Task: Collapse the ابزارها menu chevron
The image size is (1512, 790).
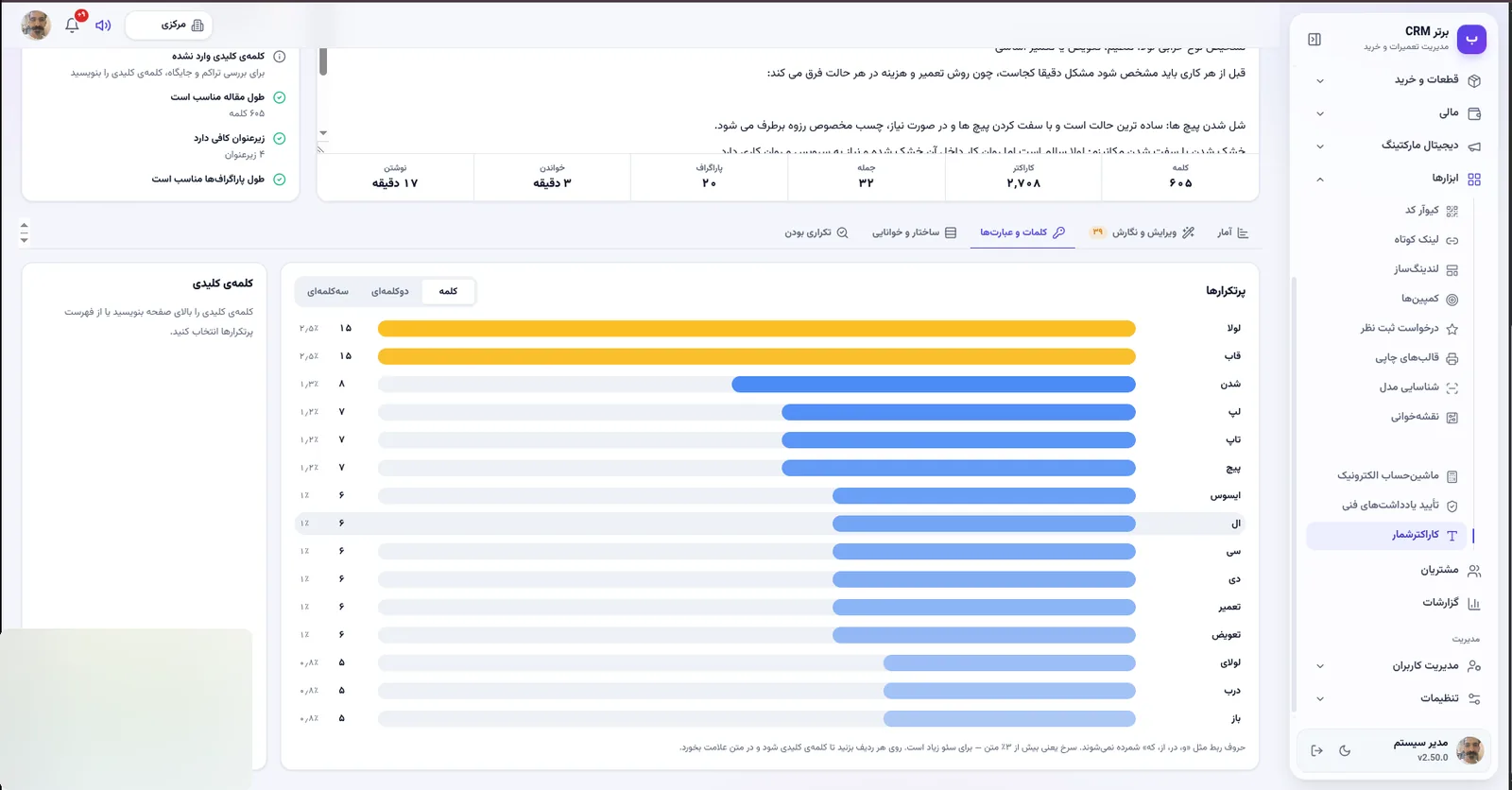Action: [1320, 179]
